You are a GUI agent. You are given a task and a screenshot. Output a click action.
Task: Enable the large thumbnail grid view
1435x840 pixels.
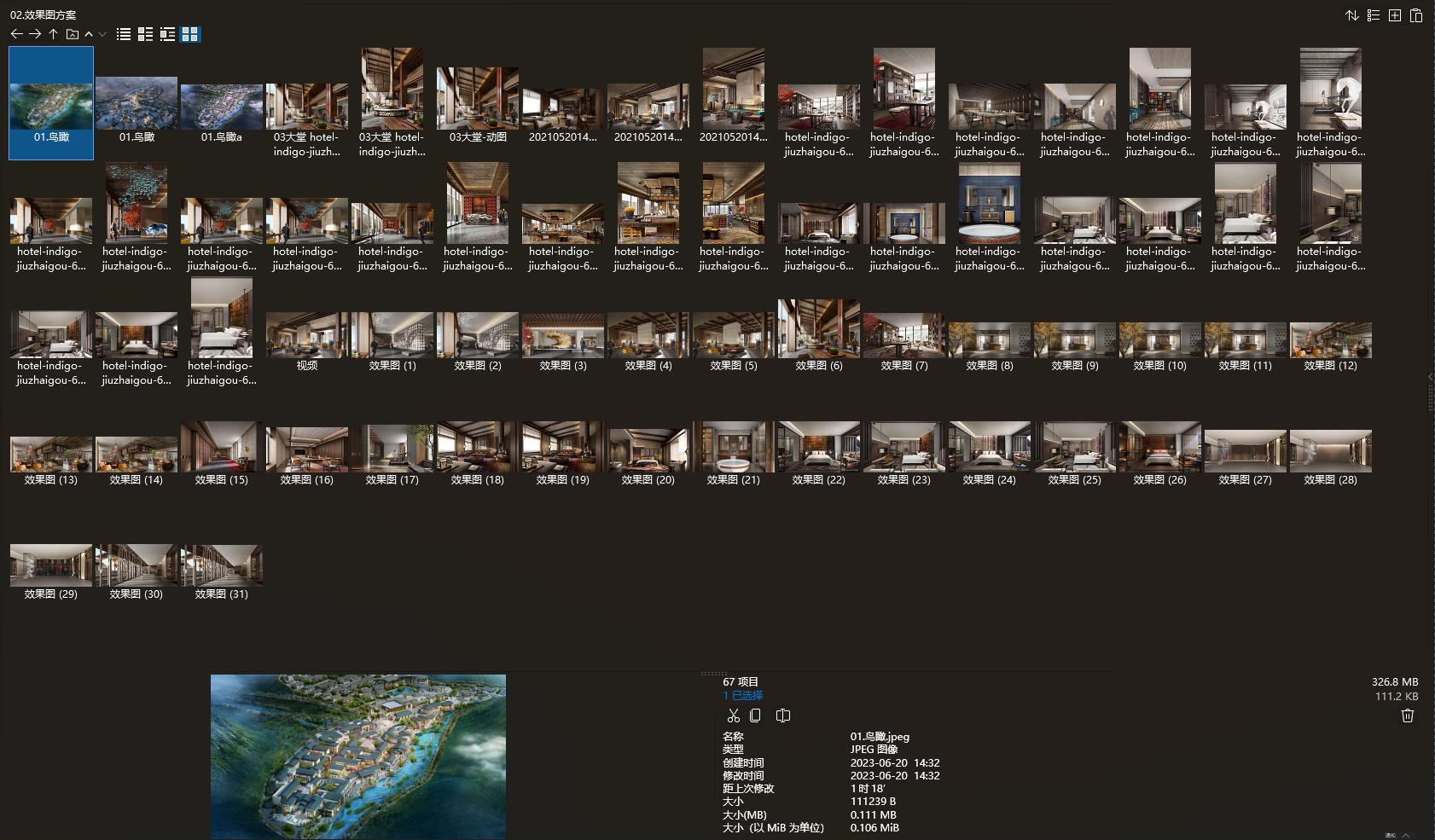click(x=190, y=34)
